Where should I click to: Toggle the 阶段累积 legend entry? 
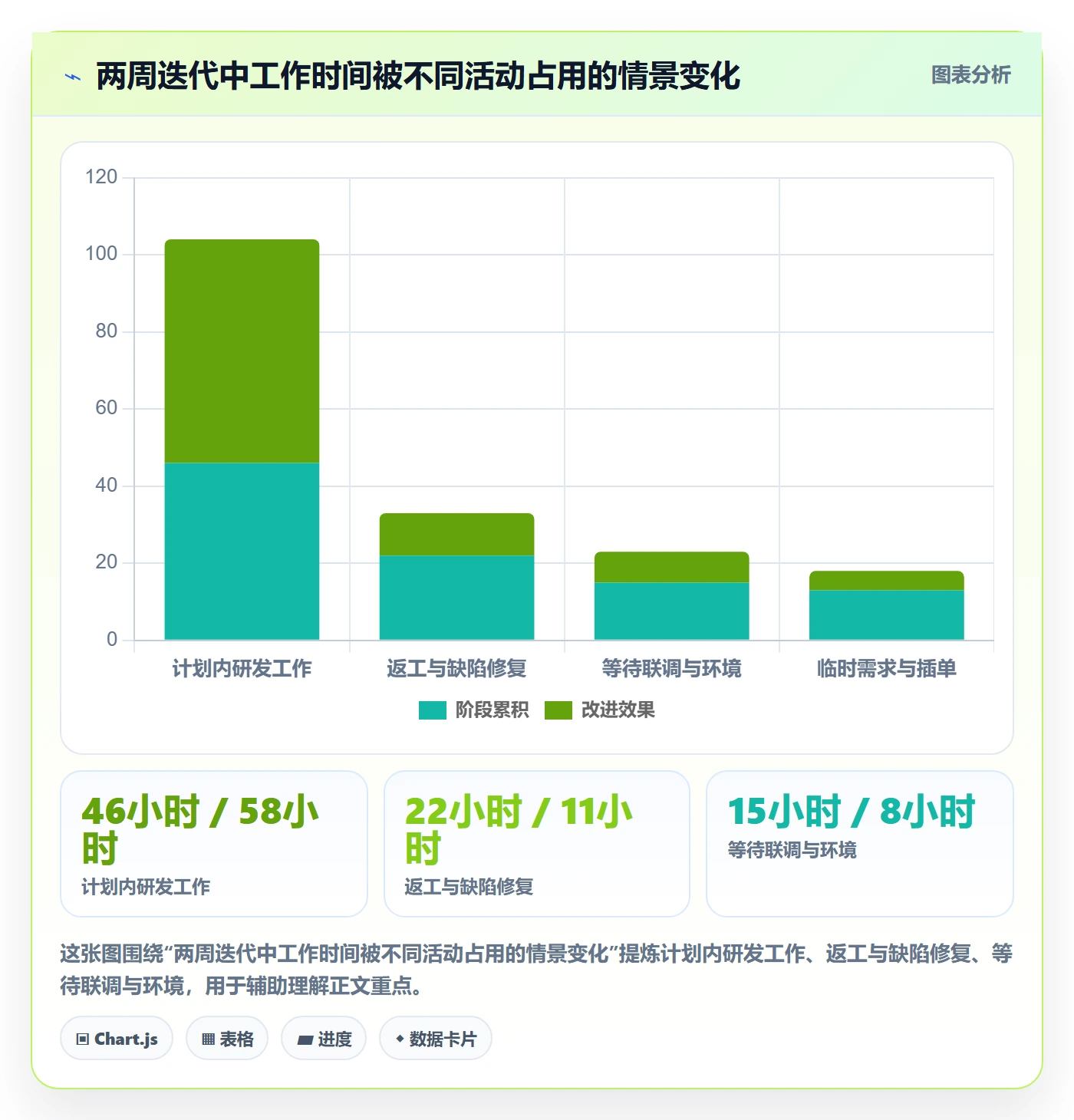click(473, 710)
